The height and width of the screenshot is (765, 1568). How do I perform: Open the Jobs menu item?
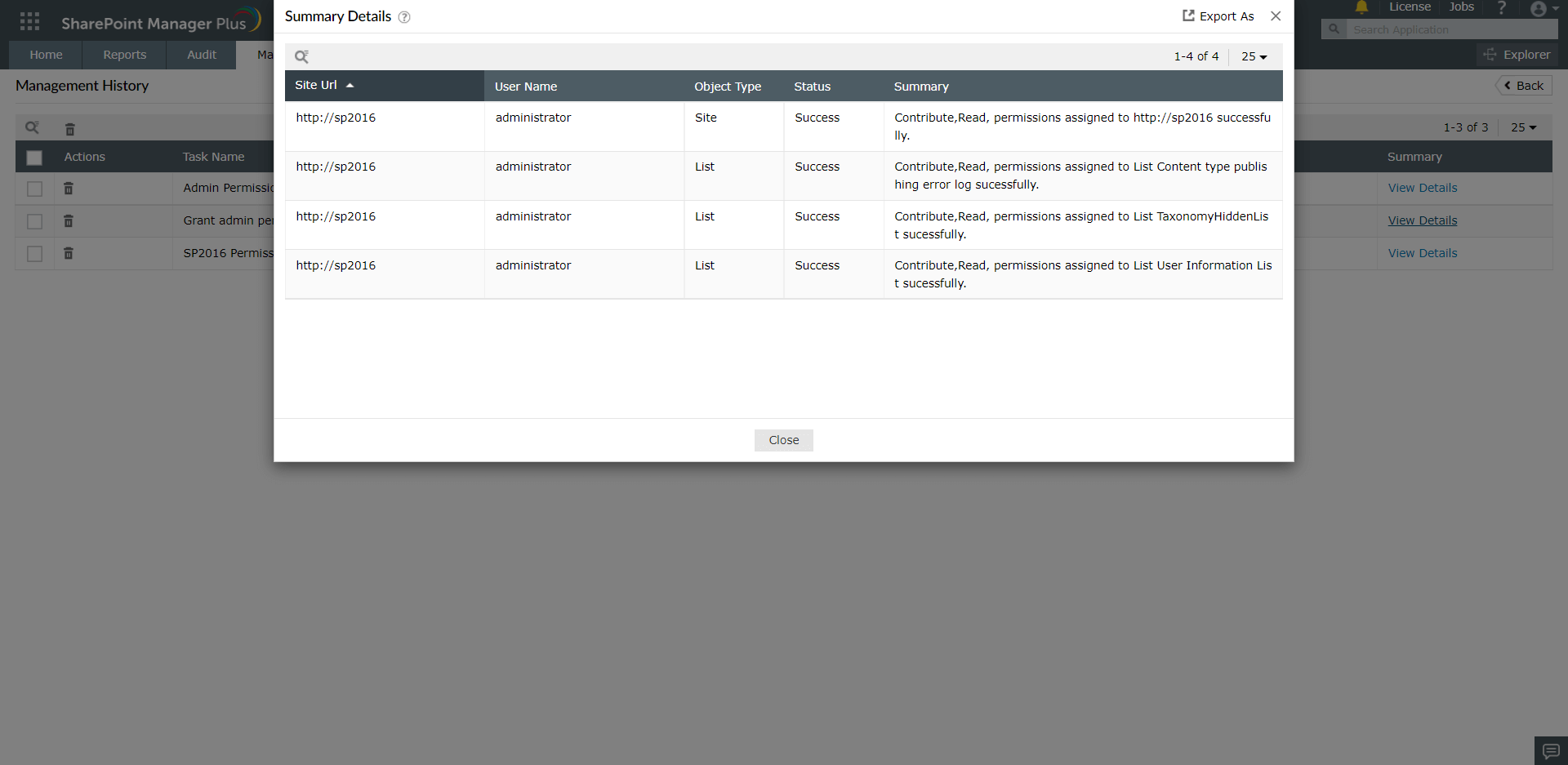[1462, 7]
